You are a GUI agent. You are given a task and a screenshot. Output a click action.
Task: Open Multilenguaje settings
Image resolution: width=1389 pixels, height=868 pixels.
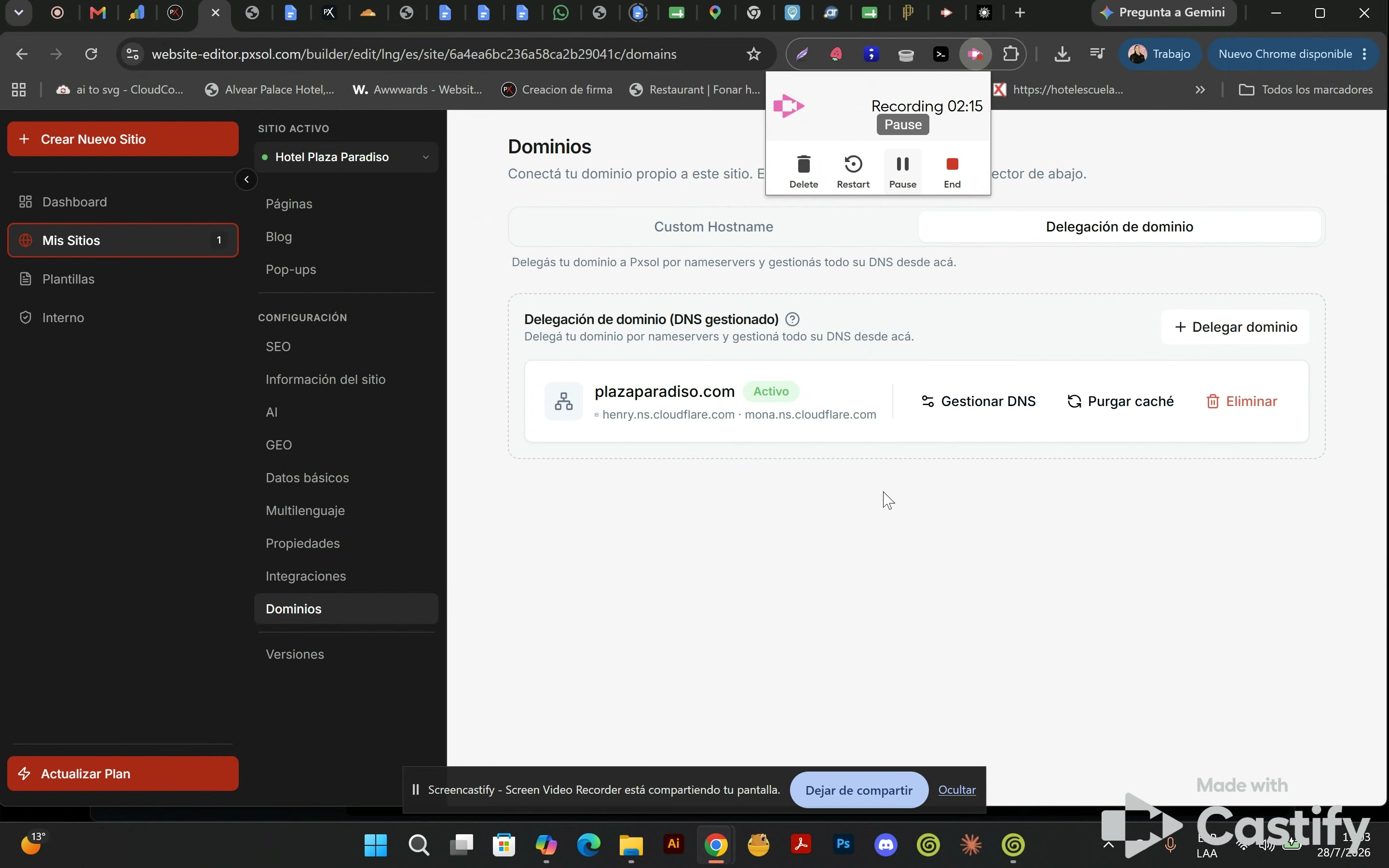click(x=346, y=510)
